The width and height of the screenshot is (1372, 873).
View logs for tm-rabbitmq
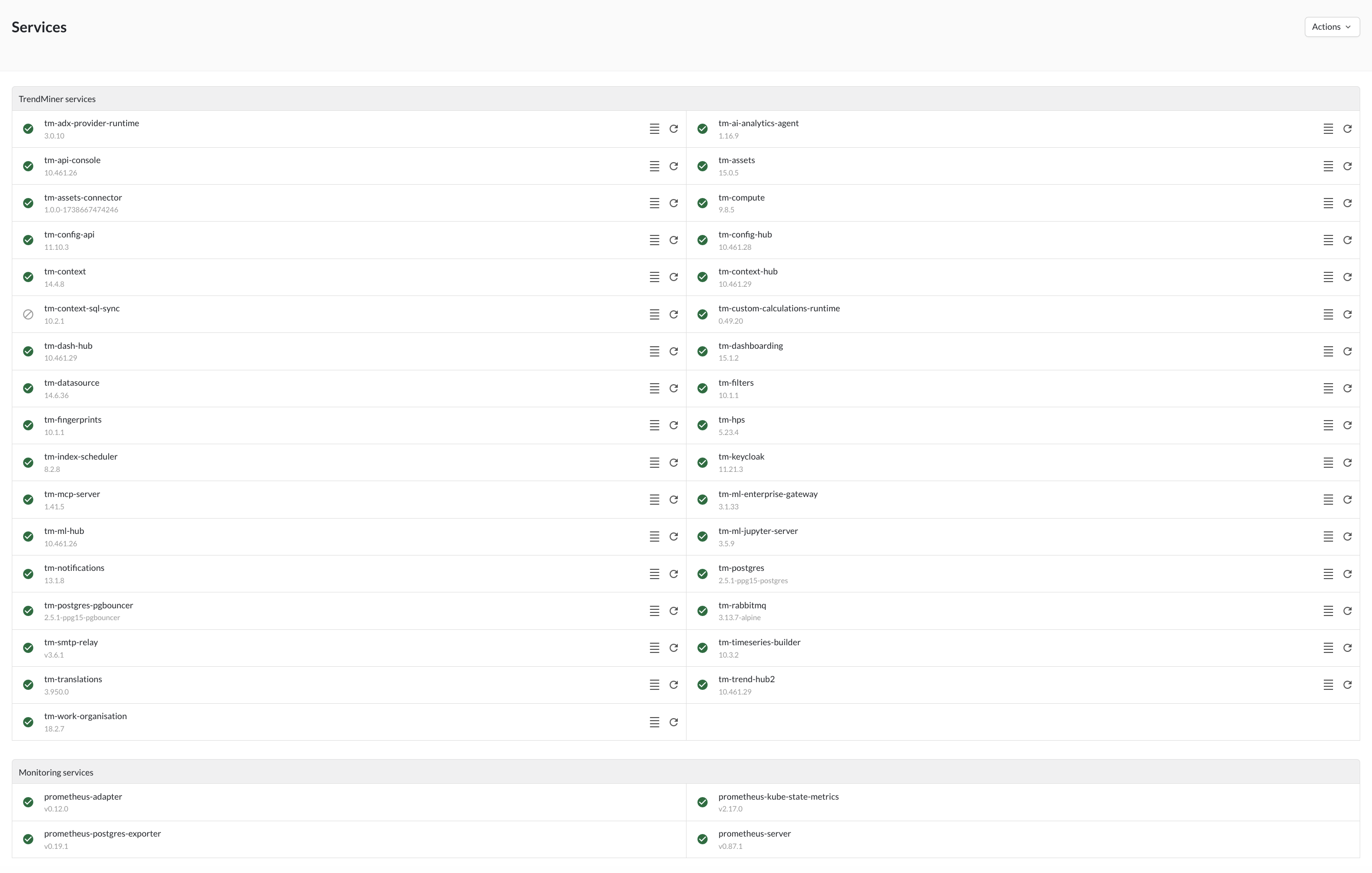[x=1328, y=611]
